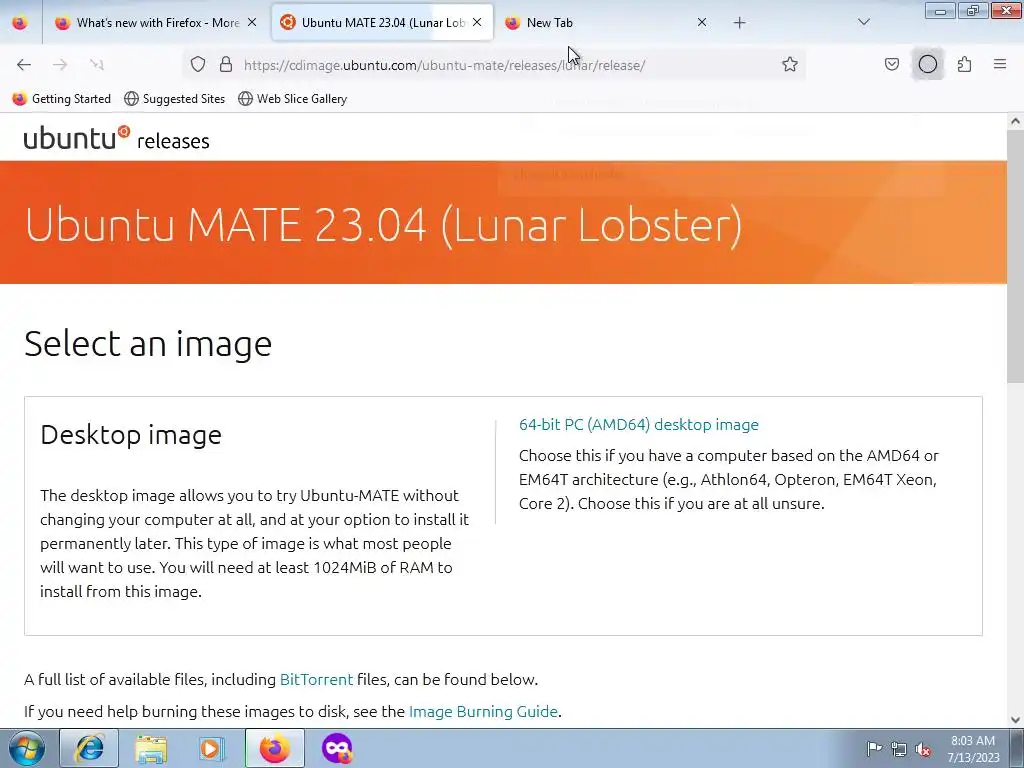Click the Desktop image heading

pyautogui.click(x=131, y=435)
